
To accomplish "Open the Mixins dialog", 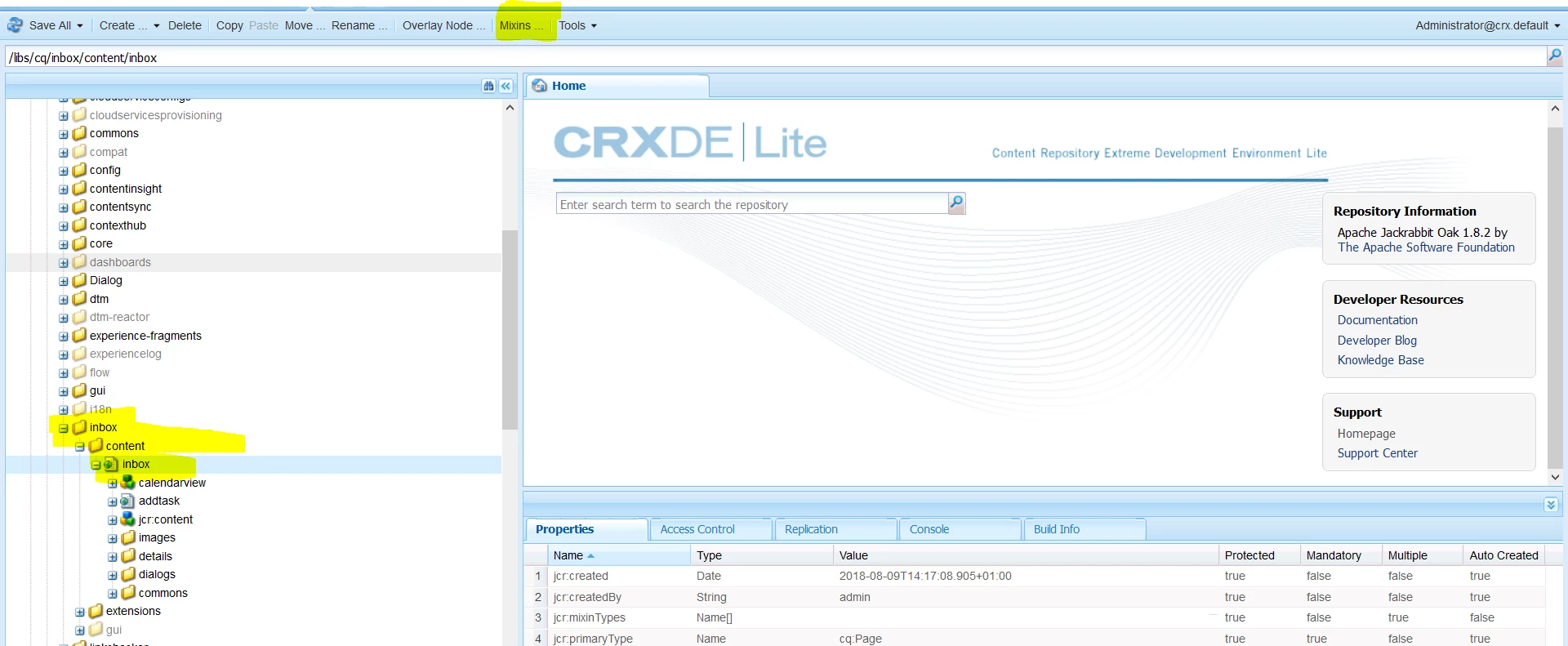I will click(x=521, y=25).
